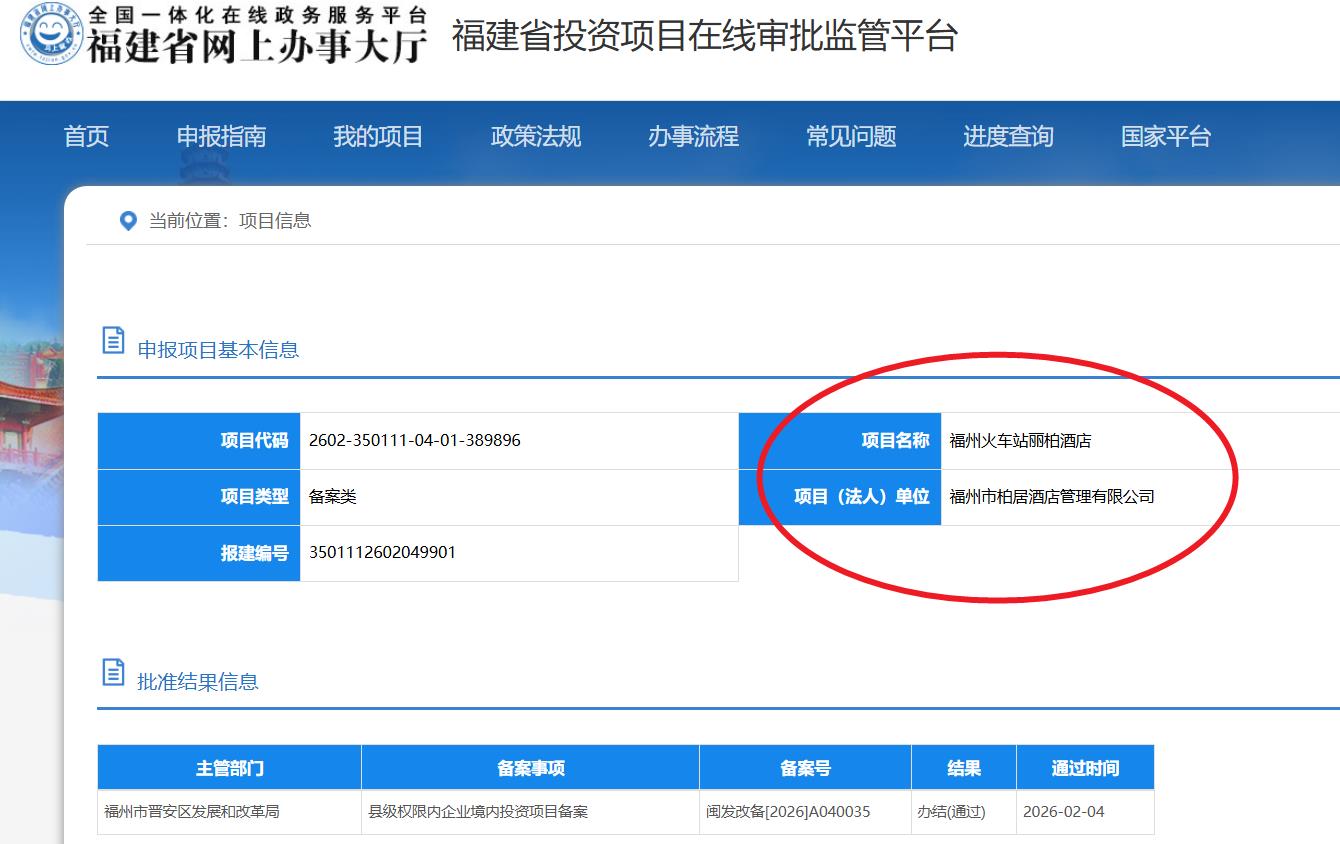Select the 进度查询 menu item
Image resolution: width=1340 pixels, height=844 pixels.
1008,136
